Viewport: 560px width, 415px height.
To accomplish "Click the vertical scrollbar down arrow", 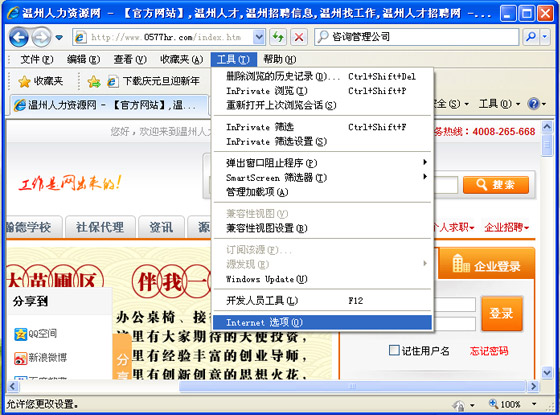I will pyautogui.click(x=547, y=372).
